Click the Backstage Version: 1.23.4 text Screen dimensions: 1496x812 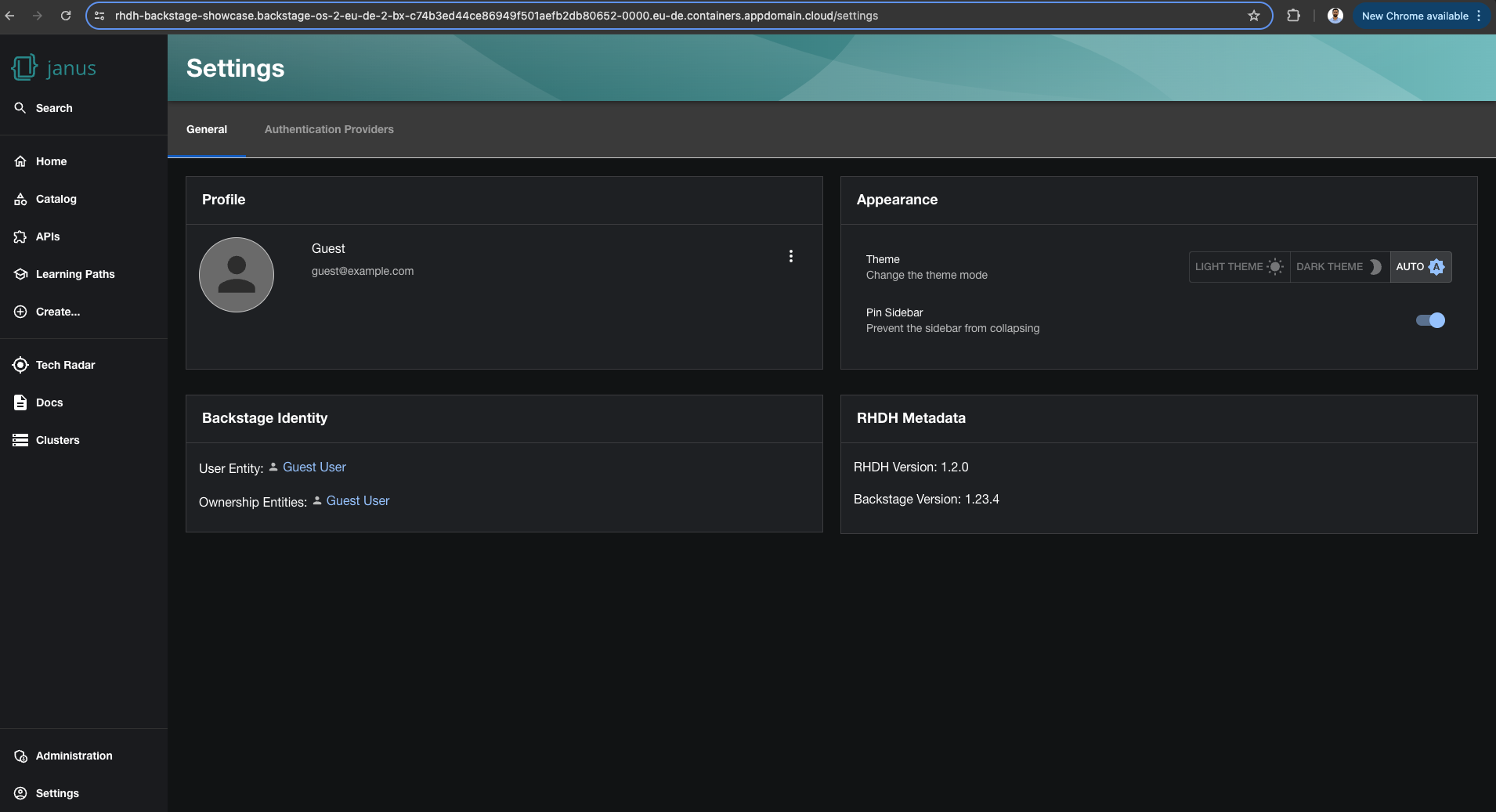click(927, 500)
